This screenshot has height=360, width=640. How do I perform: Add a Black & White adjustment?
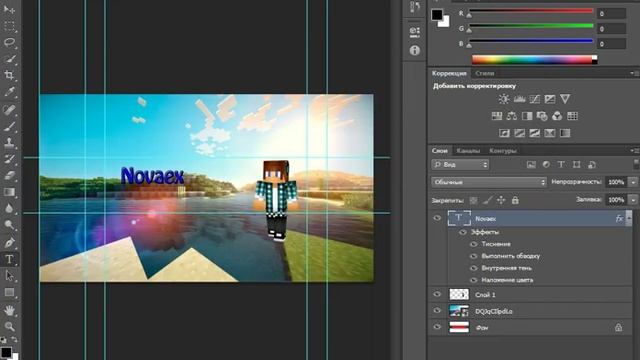click(527, 116)
